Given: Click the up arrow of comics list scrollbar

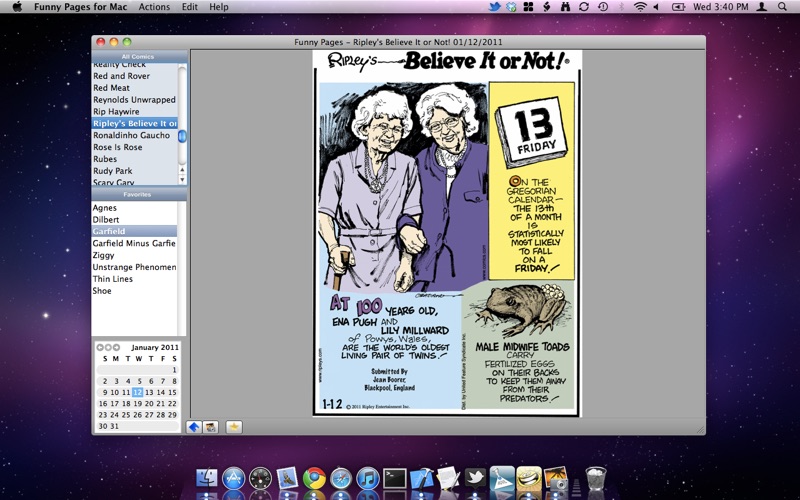Looking at the screenshot, I should (x=182, y=169).
